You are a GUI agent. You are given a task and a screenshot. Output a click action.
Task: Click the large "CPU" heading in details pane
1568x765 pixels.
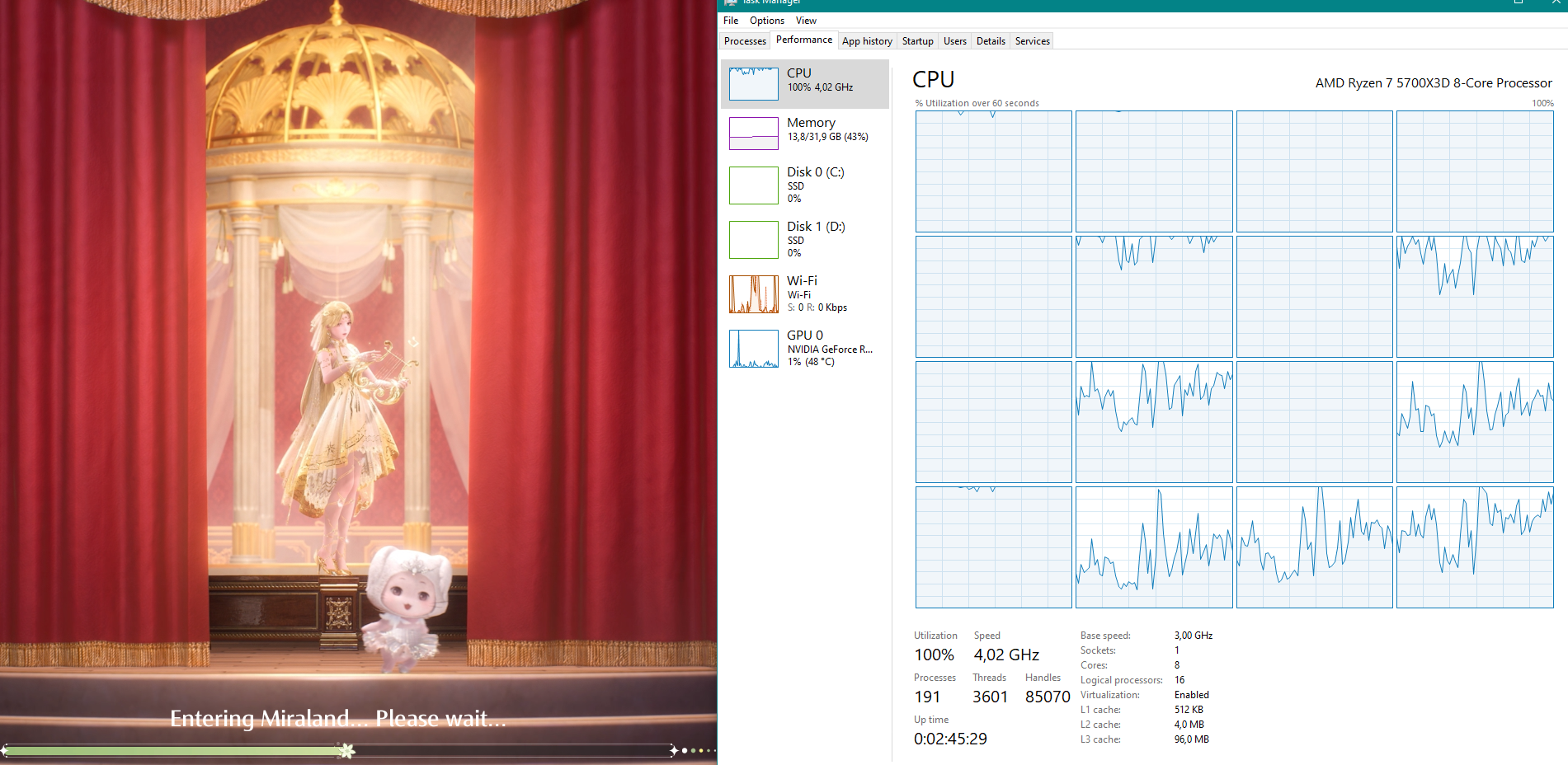click(934, 80)
